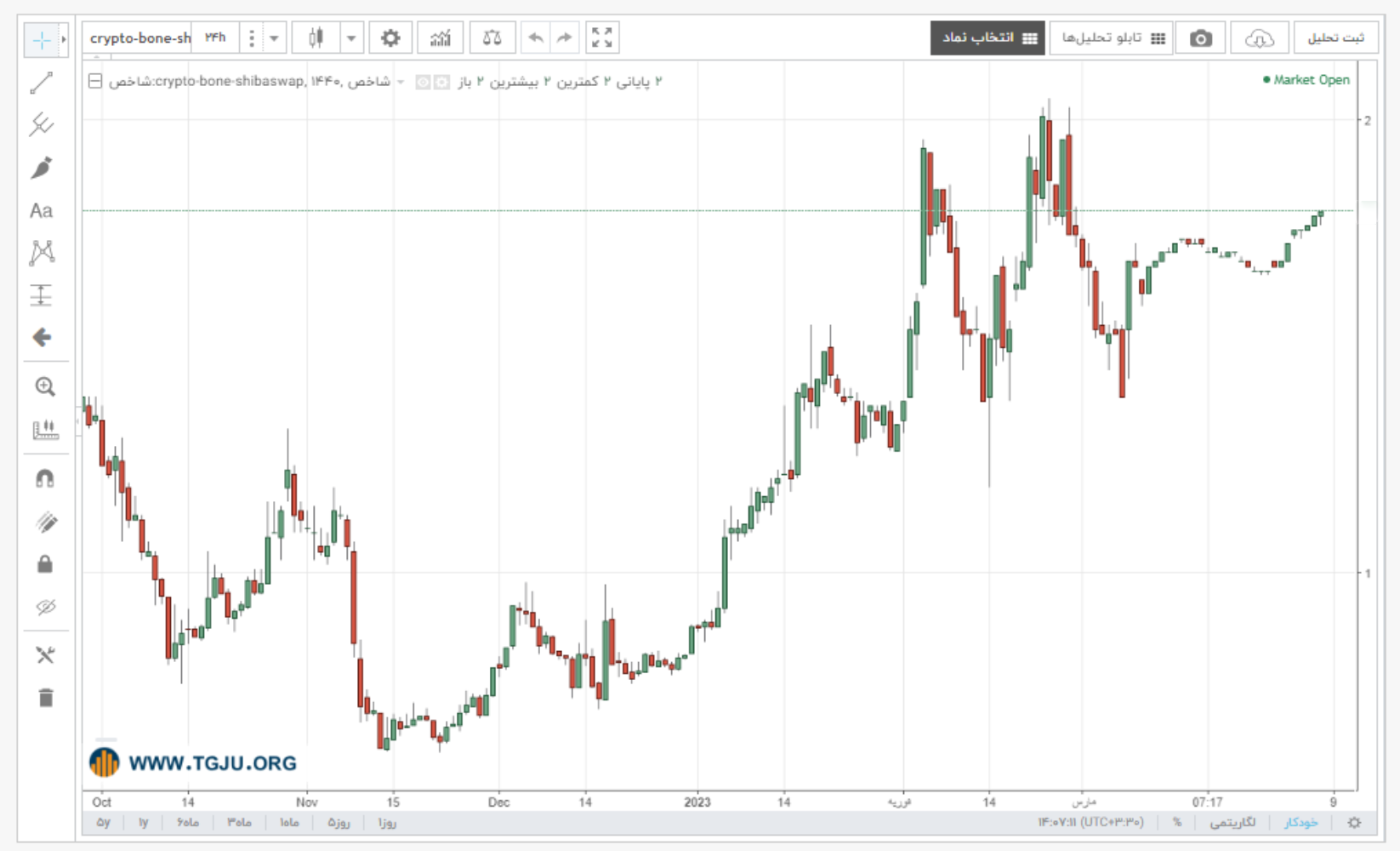The height and width of the screenshot is (851, 1400).
Task: Select the crosshair cursor tool
Action: pos(41,40)
